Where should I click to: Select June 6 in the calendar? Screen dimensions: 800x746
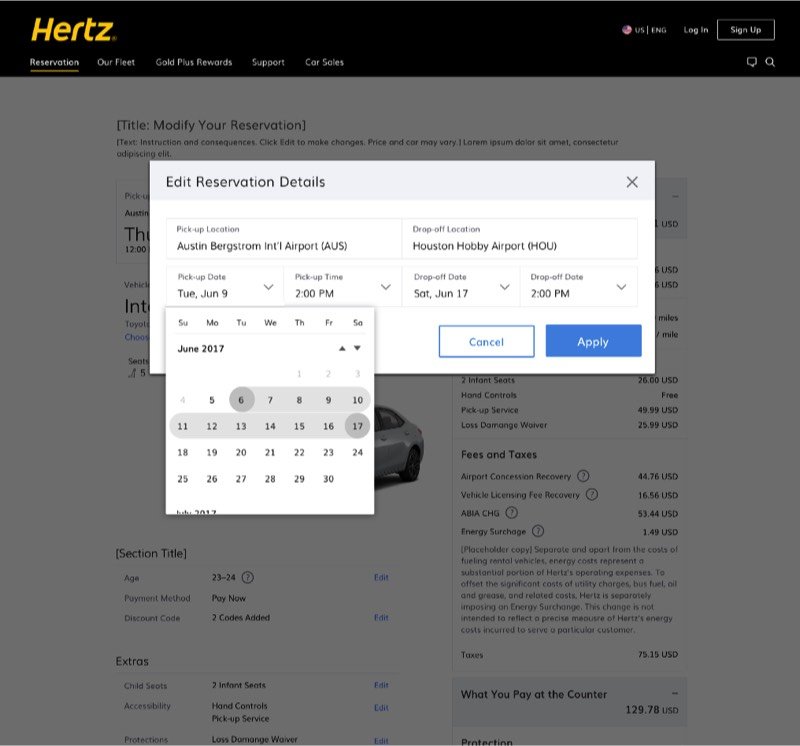[241, 400]
